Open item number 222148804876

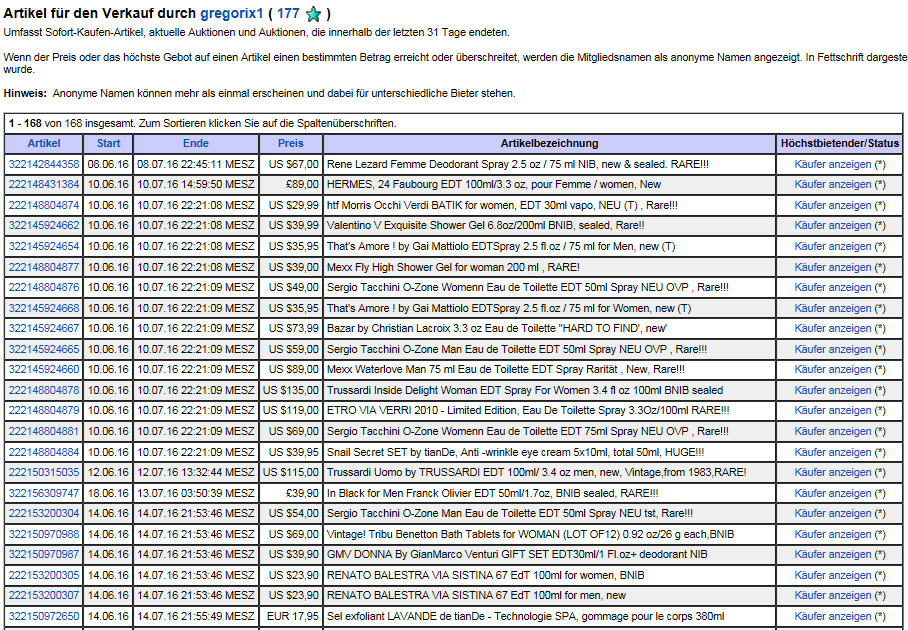pyautogui.click(x=44, y=288)
